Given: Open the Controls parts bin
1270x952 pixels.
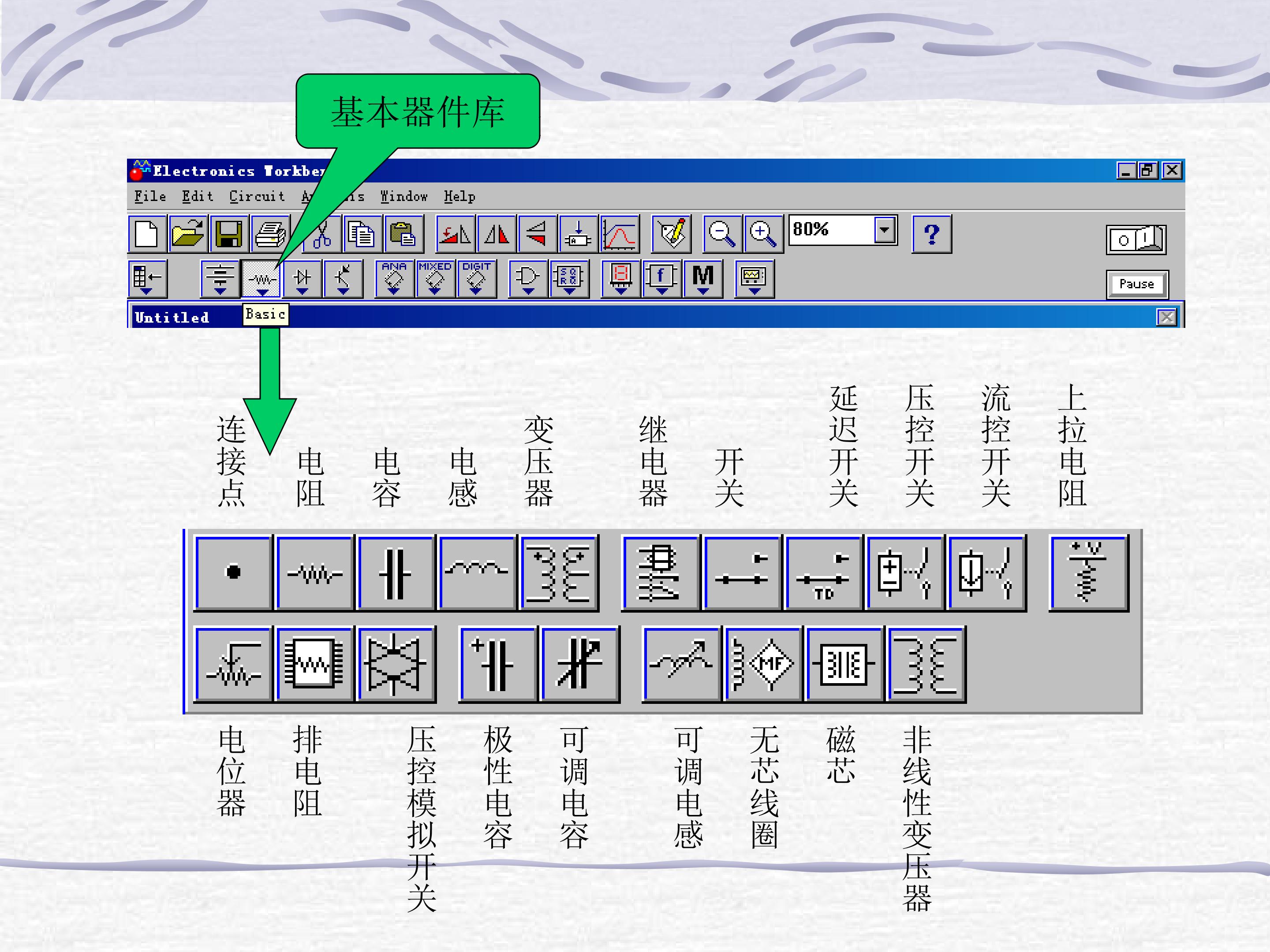Looking at the screenshot, I should point(662,279).
